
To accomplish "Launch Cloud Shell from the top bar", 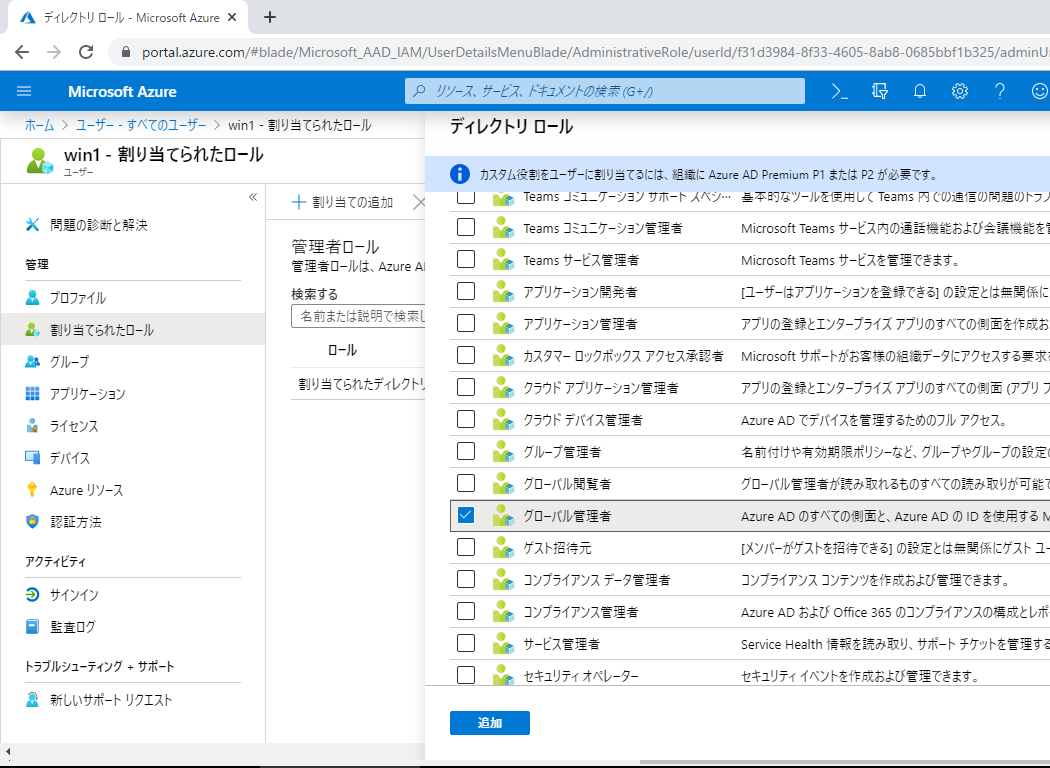I will point(840,91).
